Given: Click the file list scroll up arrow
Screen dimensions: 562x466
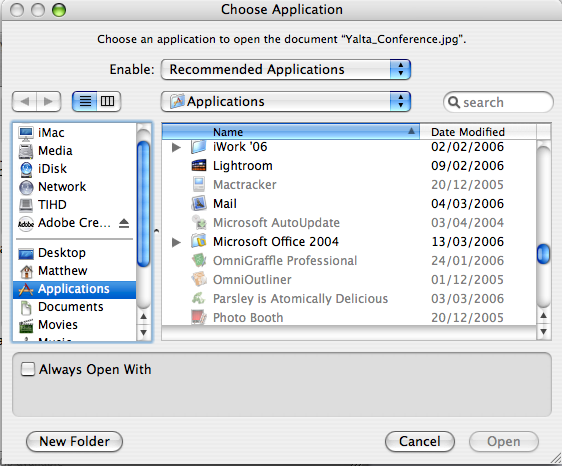Looking at the screenshot, I should click(x=543, y=315).
